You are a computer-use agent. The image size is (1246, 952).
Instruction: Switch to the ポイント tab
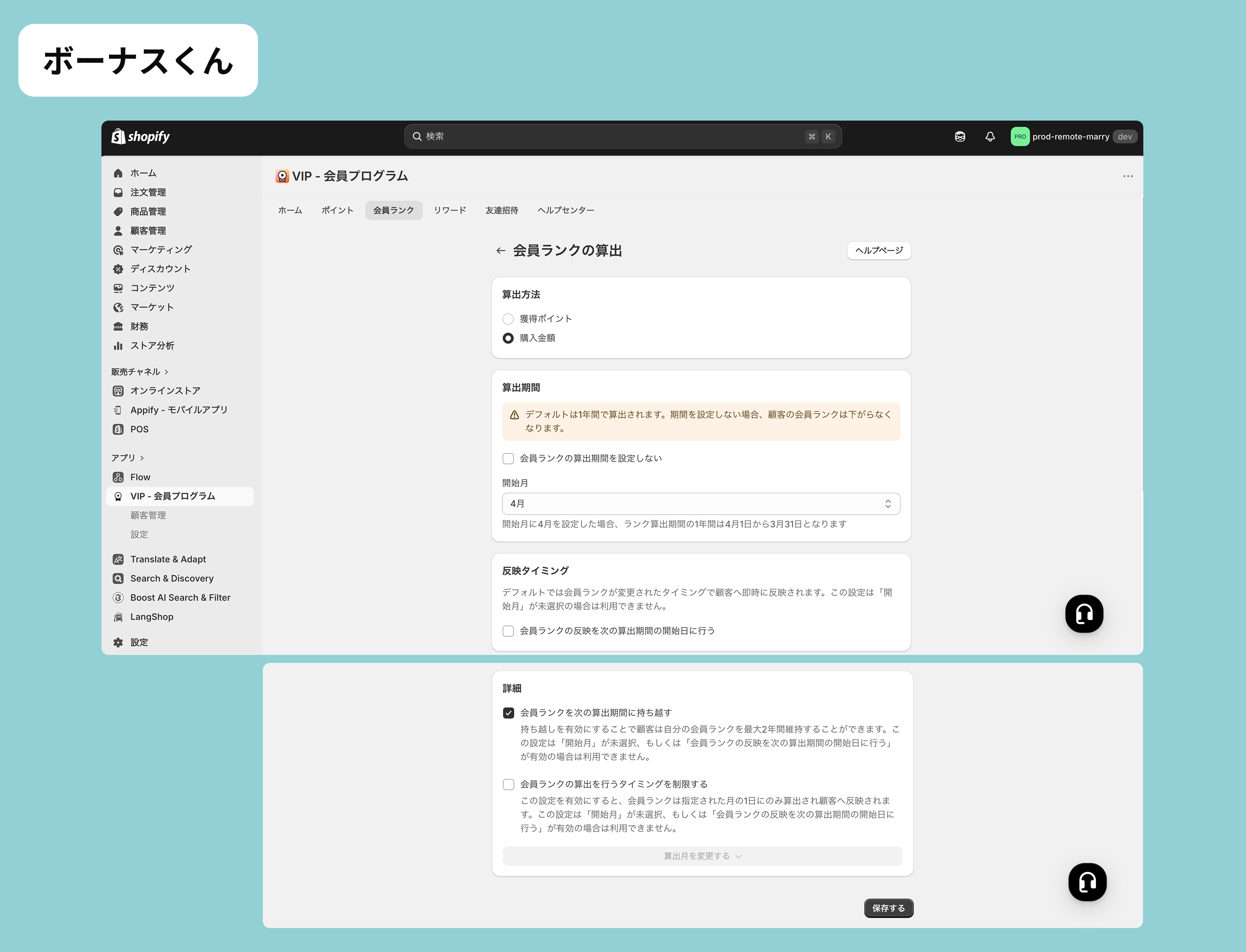click(337, 210)
